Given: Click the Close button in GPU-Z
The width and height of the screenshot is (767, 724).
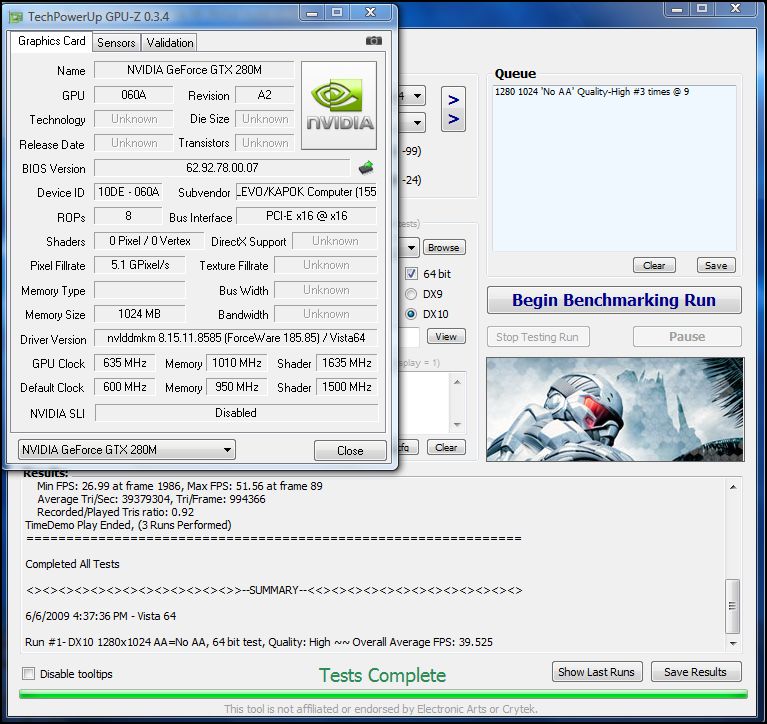Looking at the screenshot, I should pos(350,451).
